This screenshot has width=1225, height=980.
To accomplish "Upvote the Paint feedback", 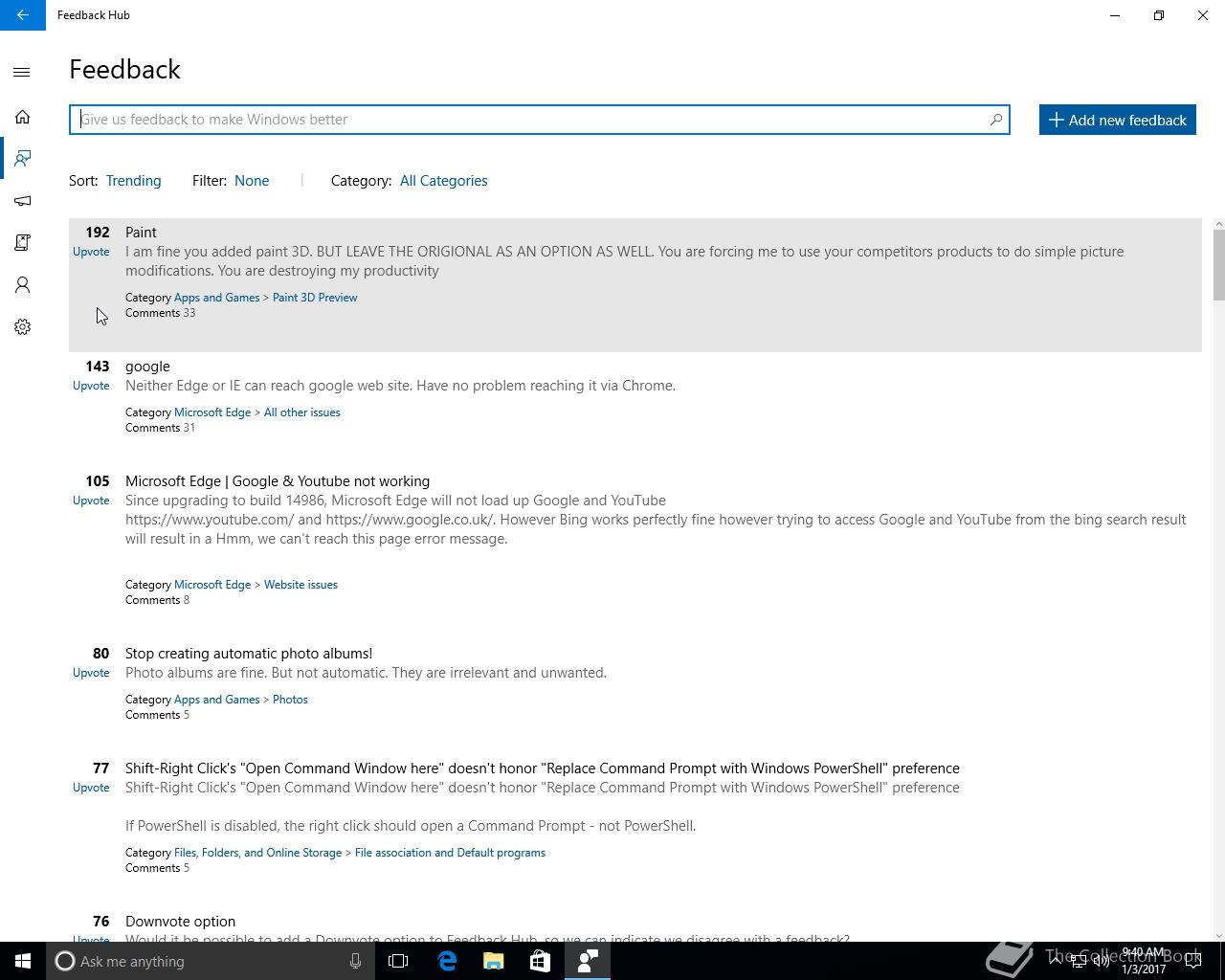I will (x=91, y=252).
